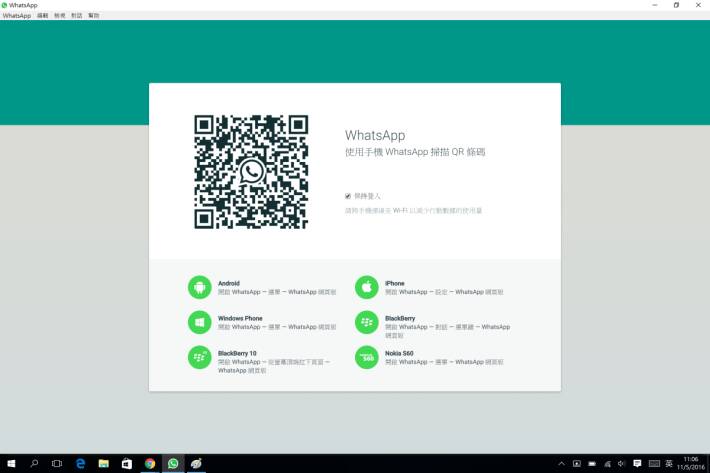Open the volume speaker tray icon

622,463
